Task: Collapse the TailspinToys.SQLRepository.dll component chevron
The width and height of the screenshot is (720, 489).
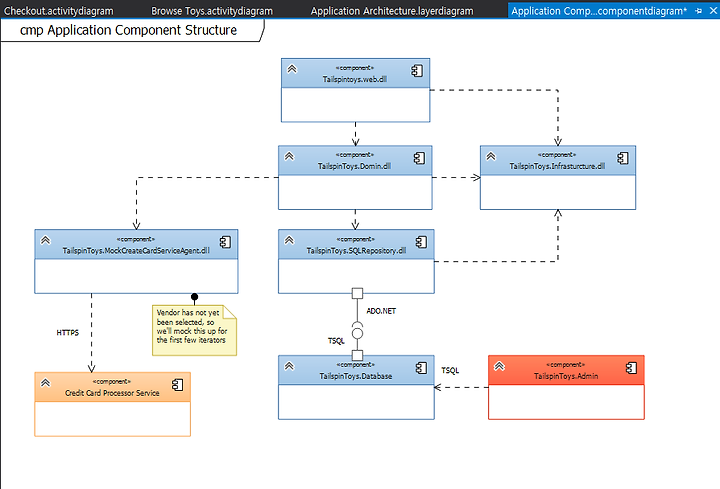Action: click(x=289, y=241)
